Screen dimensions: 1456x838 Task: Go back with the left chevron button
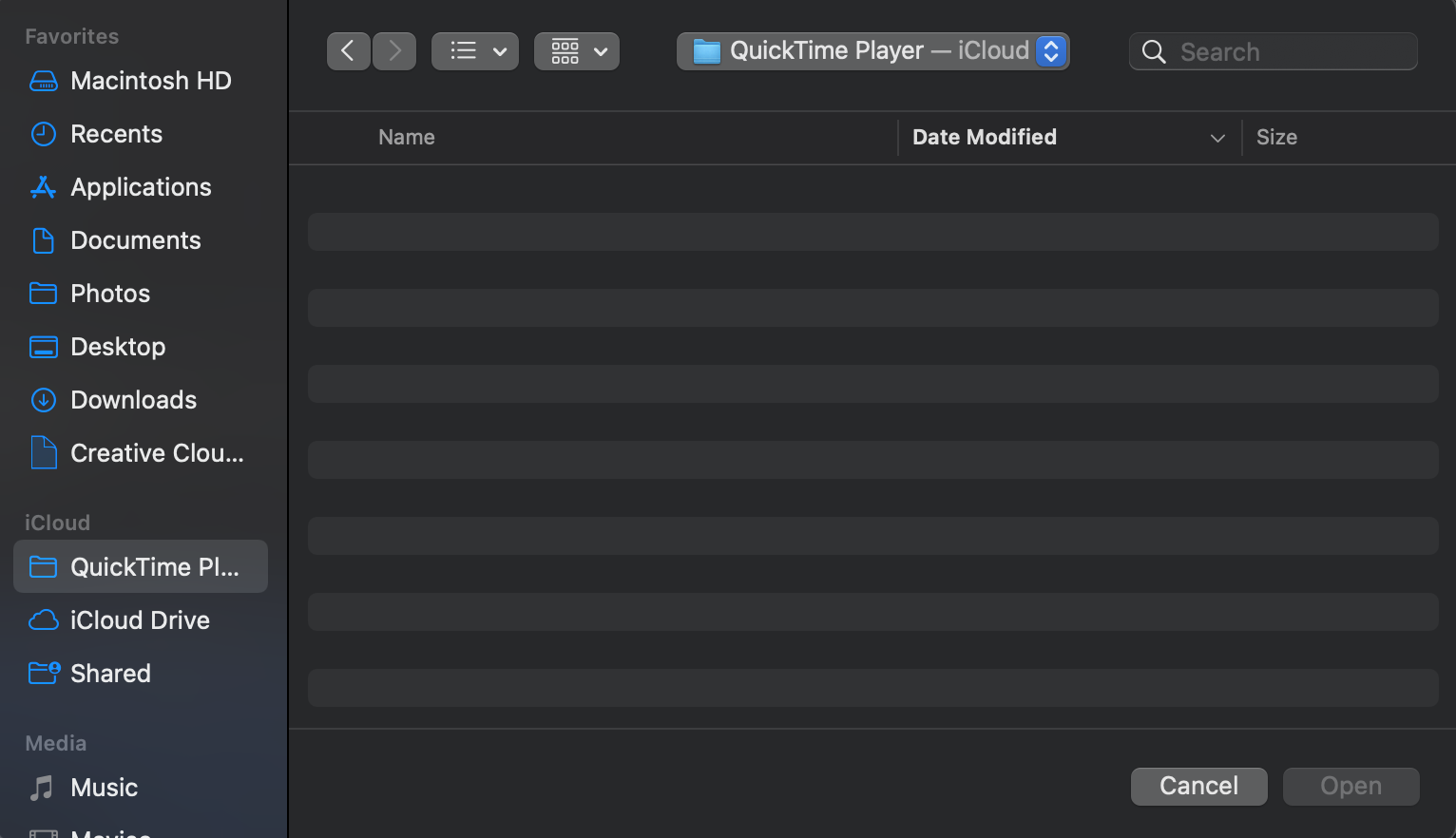(x=348, y=51)
